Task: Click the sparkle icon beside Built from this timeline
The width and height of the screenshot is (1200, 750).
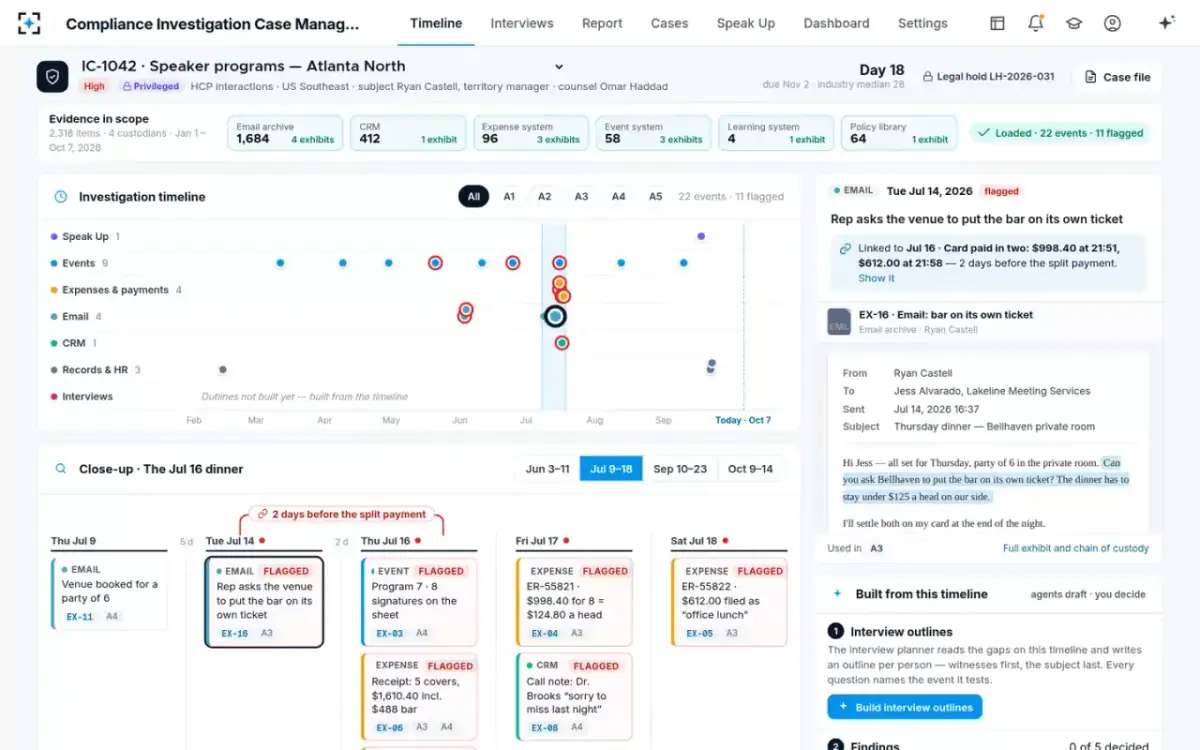Action: coord(837,594)
